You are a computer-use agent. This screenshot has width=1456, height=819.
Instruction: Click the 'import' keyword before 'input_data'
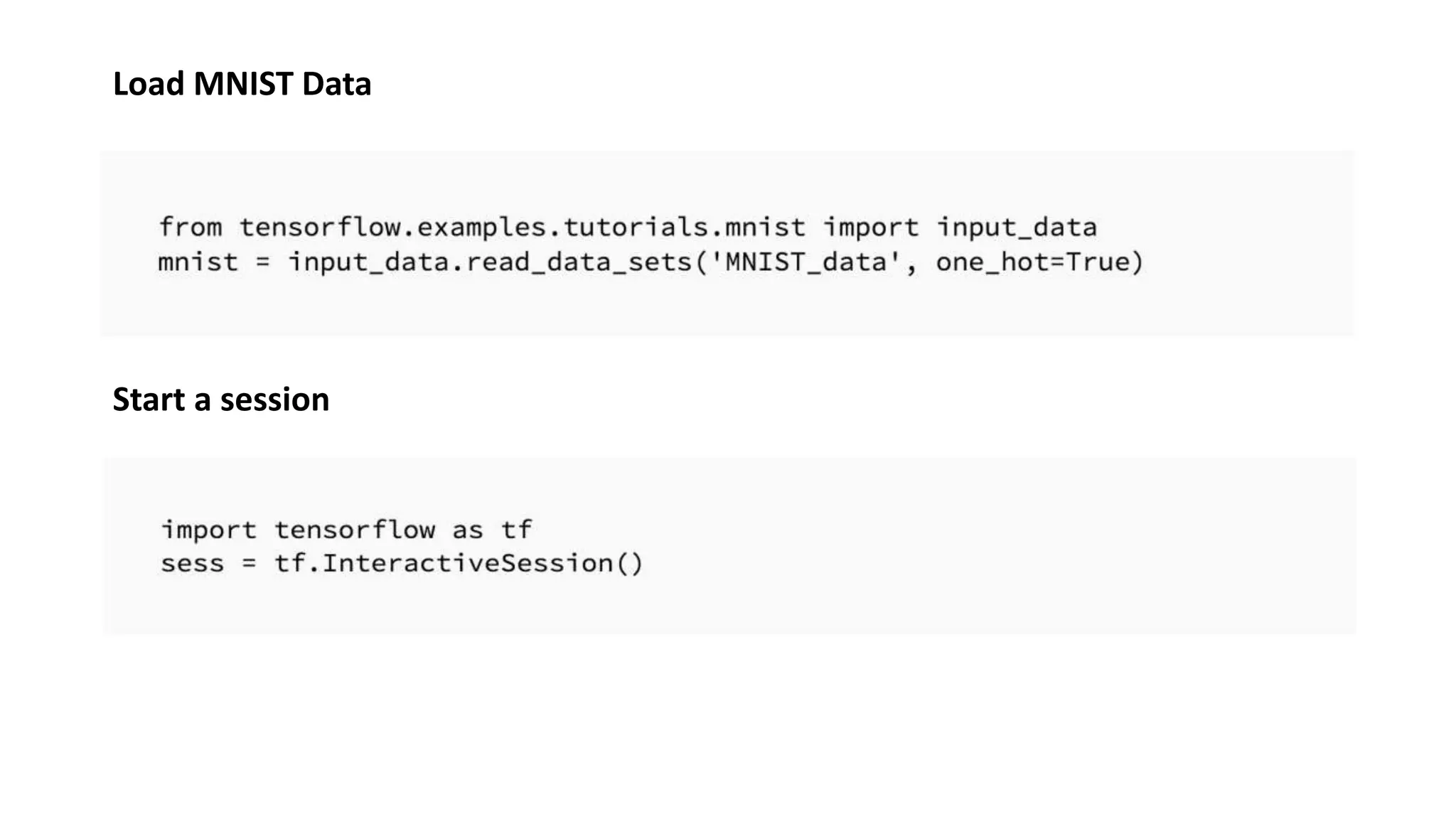871,227
